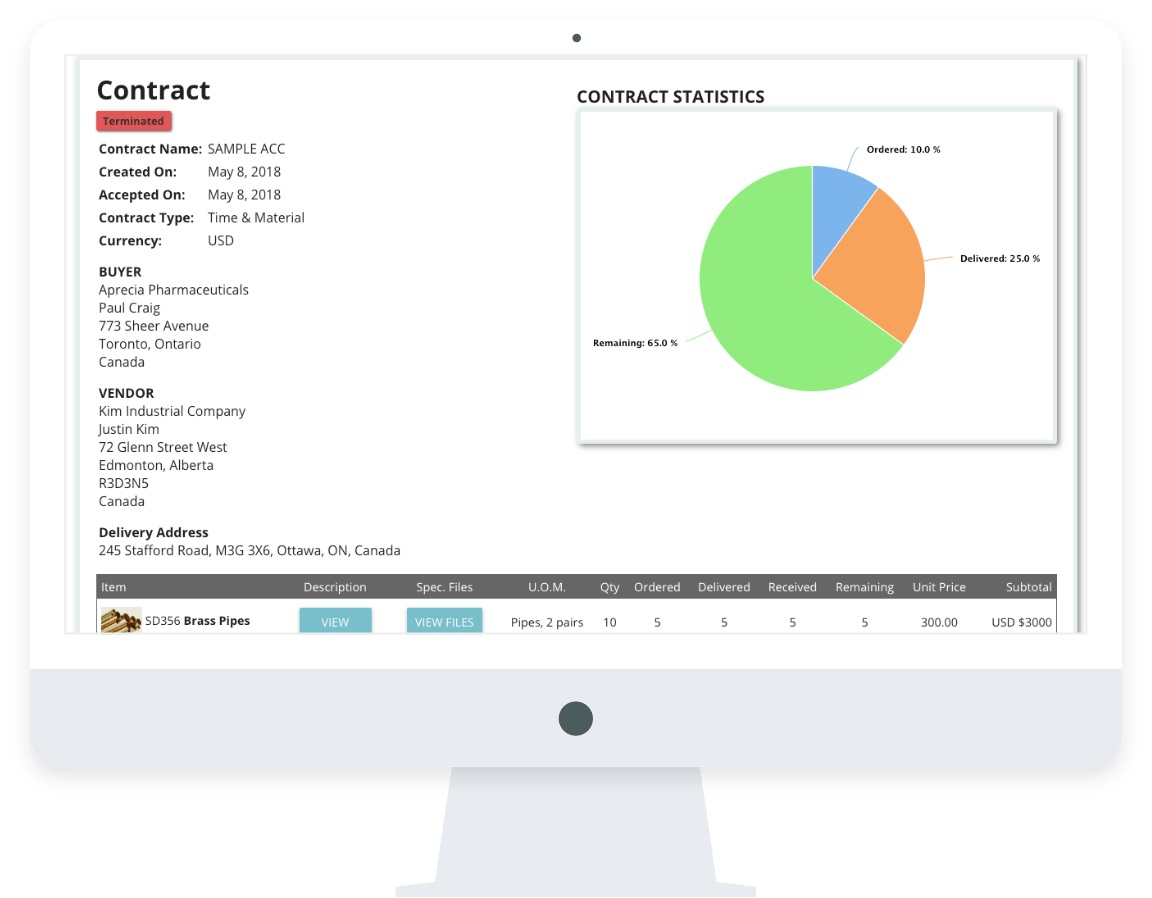Image resolution: width=1152 pixels, height=898 pixels.
Task: Open the VIEW description button for SD356
Action: 335,620
